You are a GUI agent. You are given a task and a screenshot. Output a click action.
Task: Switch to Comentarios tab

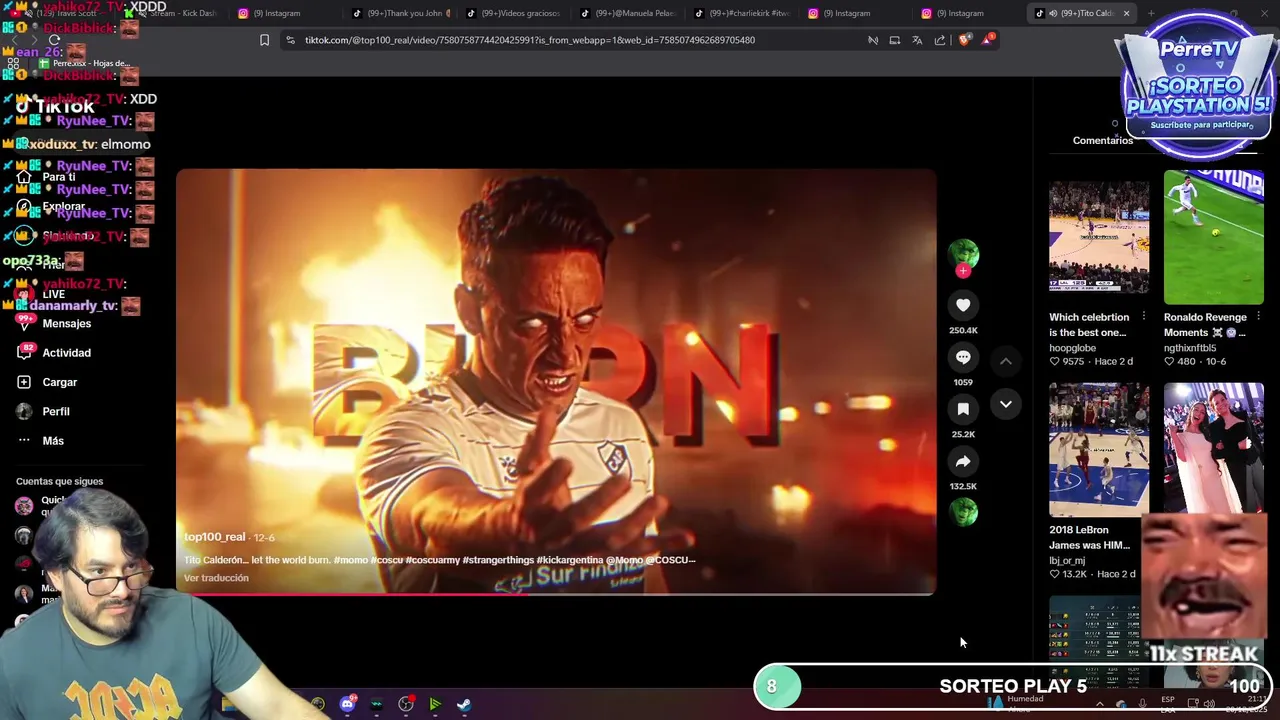pos(1103,140)
